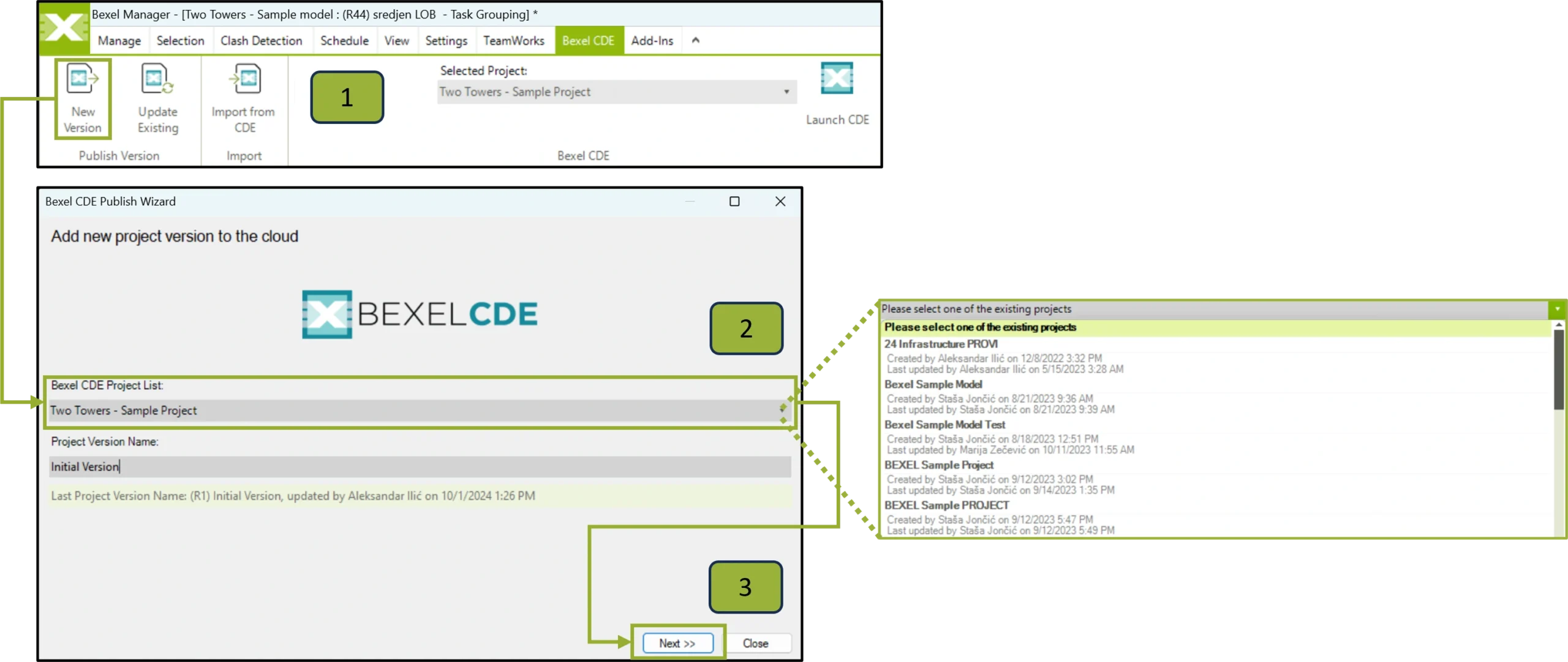Click the Import from CDE icon
The image size is (1568, 662).
point(244,78)
